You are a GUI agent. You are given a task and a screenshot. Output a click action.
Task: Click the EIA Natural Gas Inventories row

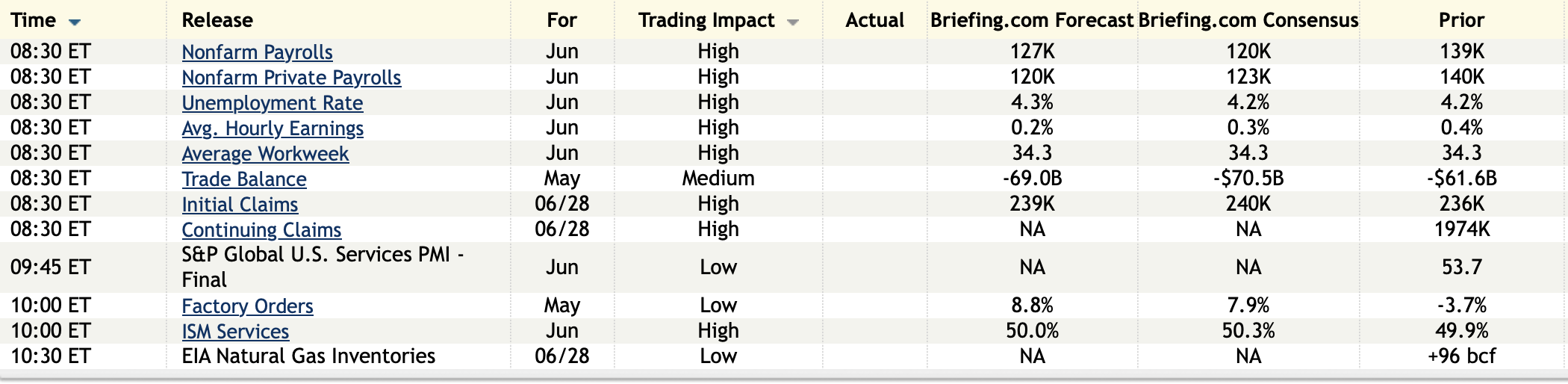(308, 356)
